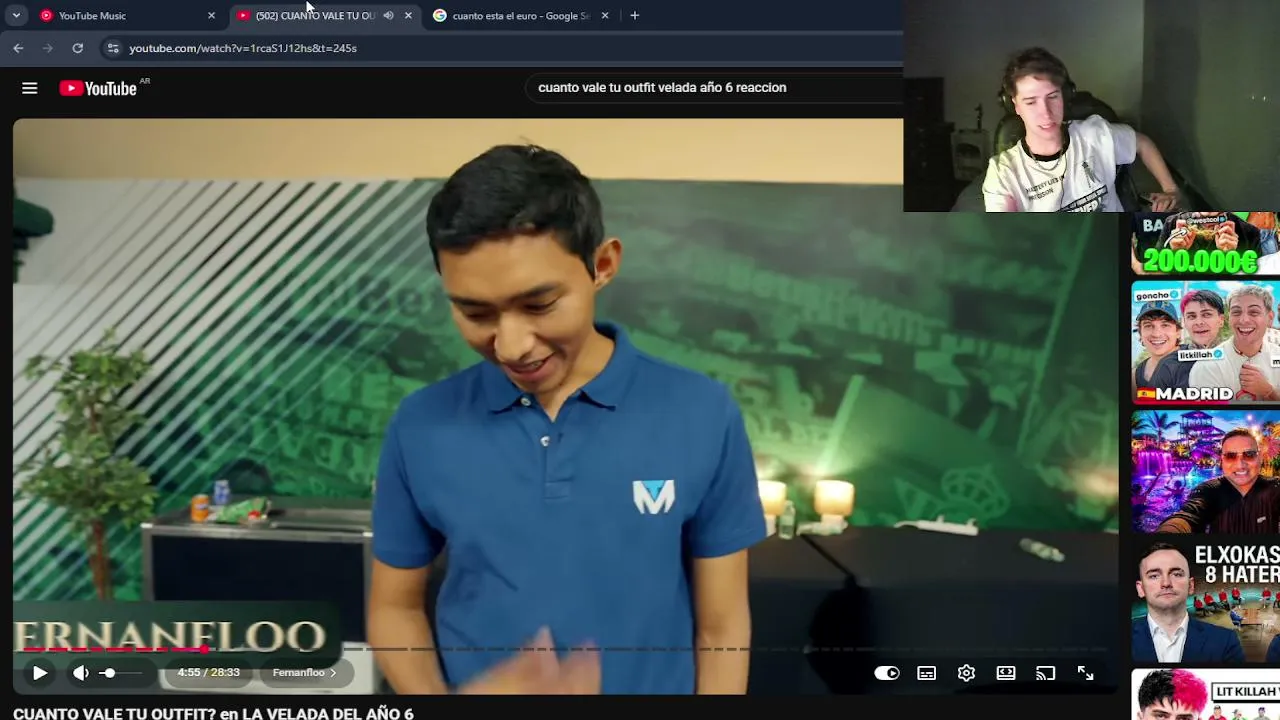The image size is (1280, 720).
Task: Go back to the previous page
Action: (x=18, y=48)
